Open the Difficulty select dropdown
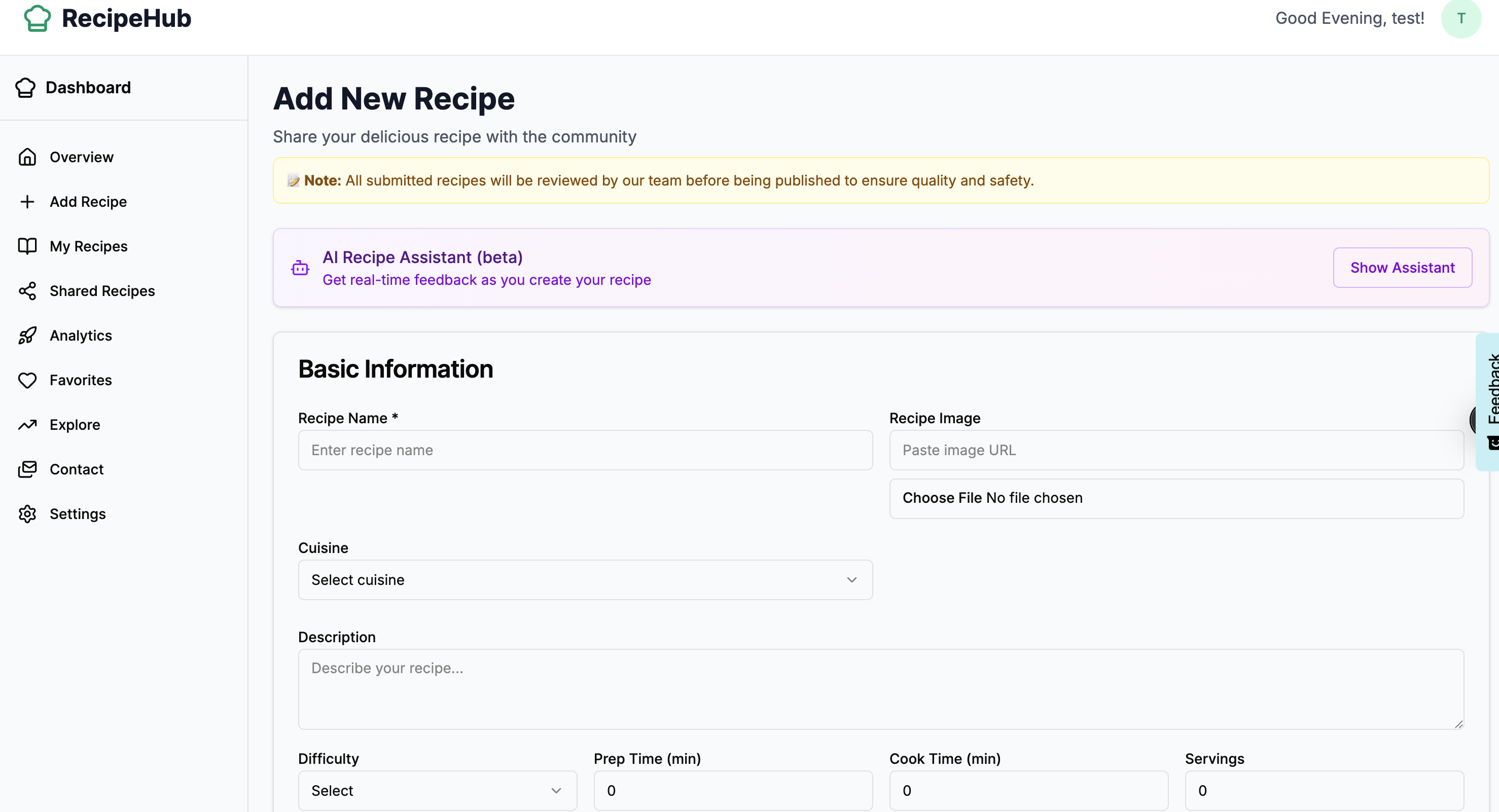This screenshot has width=1499, height=812. pos(437,791)
